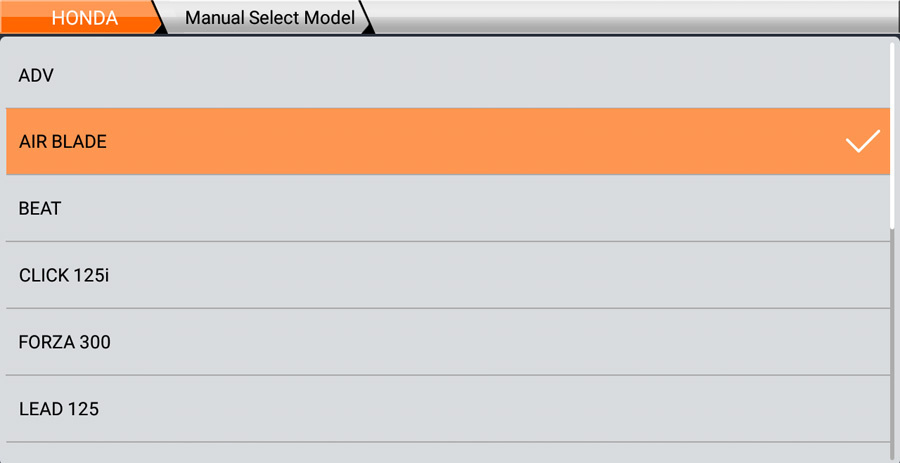Click the scrollbar track below the thumb
The image size is (900, 463).
(x=893, y=340)
